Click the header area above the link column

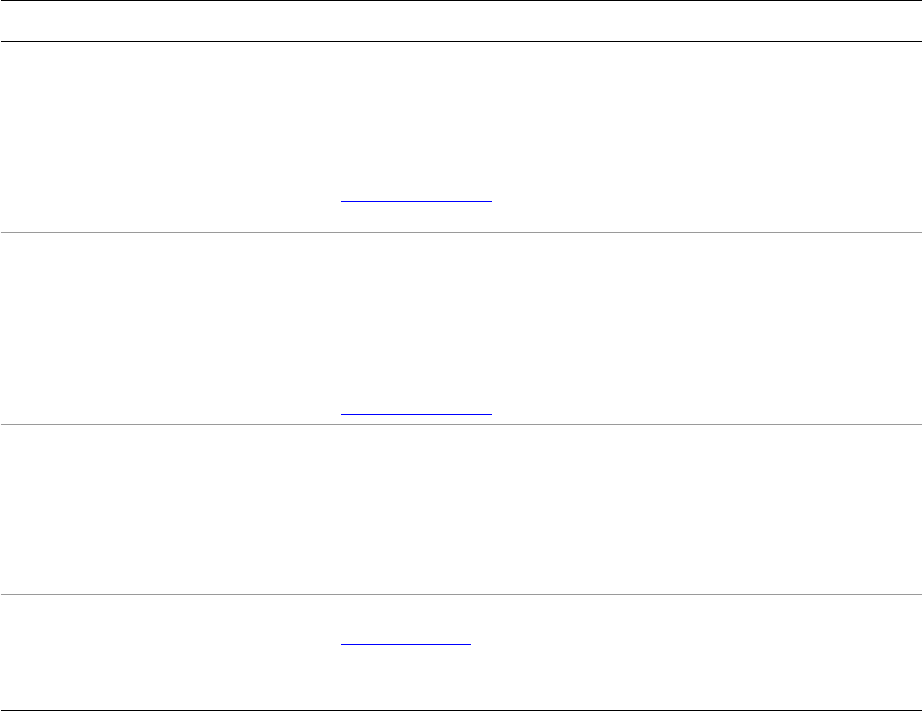pos(416,21)
